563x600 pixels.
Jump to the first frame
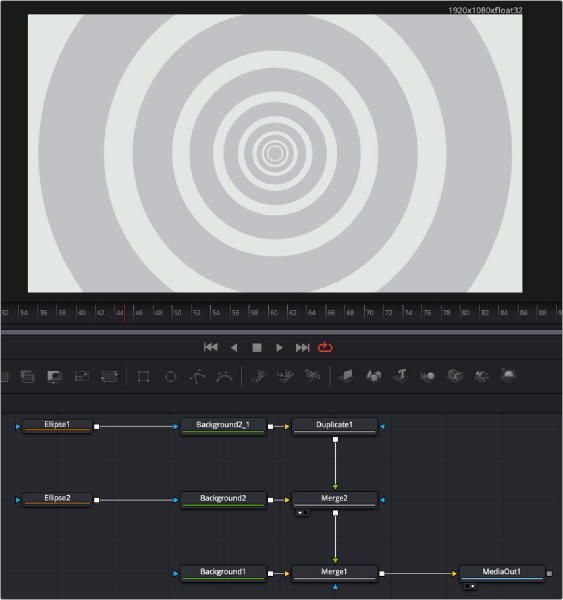pos(211,347)
